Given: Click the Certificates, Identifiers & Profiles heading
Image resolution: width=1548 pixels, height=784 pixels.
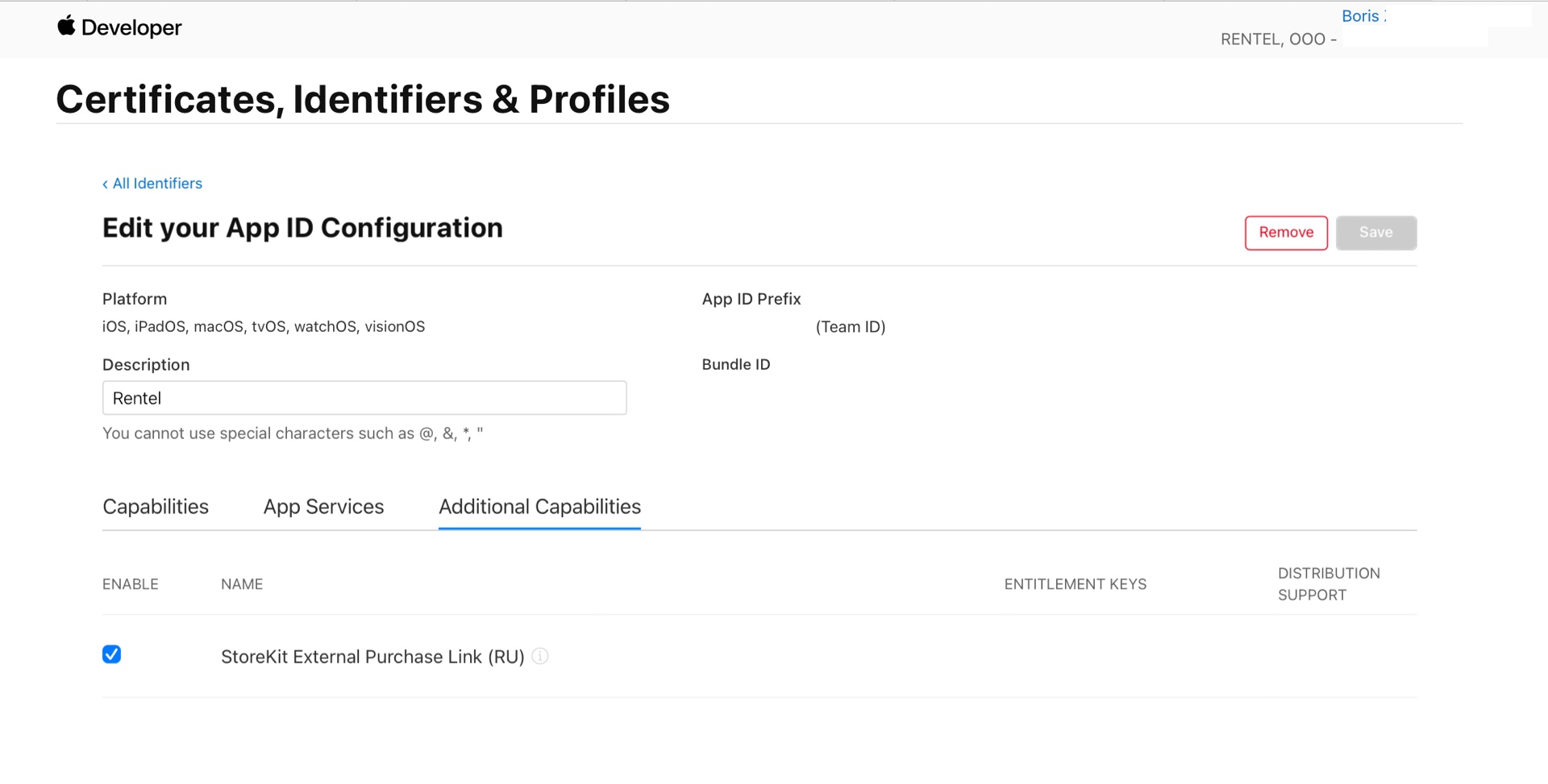Looking at the screenshot, I should point(363,100).
